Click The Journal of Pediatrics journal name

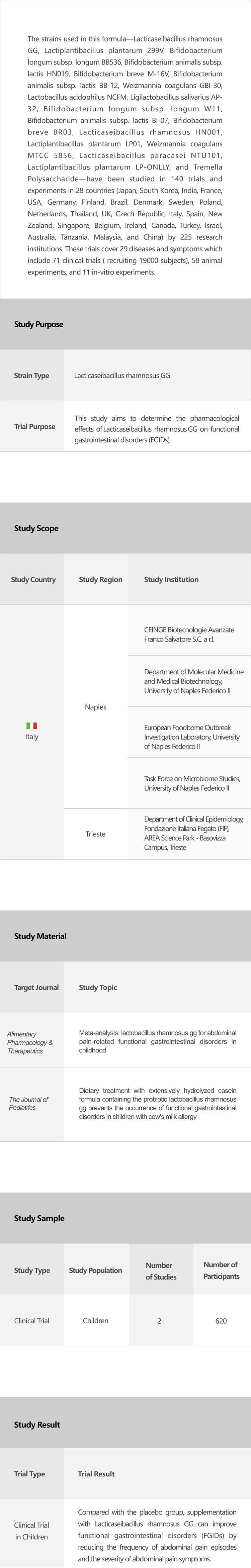pyautogui.click(x=28, y=1104)
